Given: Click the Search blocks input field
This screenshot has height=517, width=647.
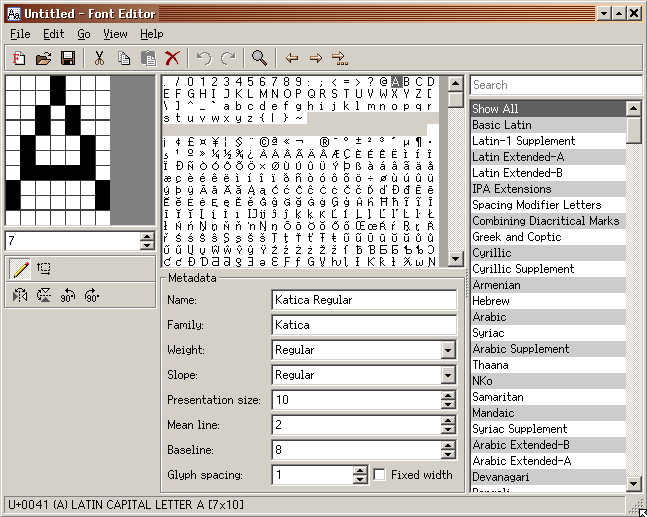Looking at the screenshot, I should pos(555,85).
